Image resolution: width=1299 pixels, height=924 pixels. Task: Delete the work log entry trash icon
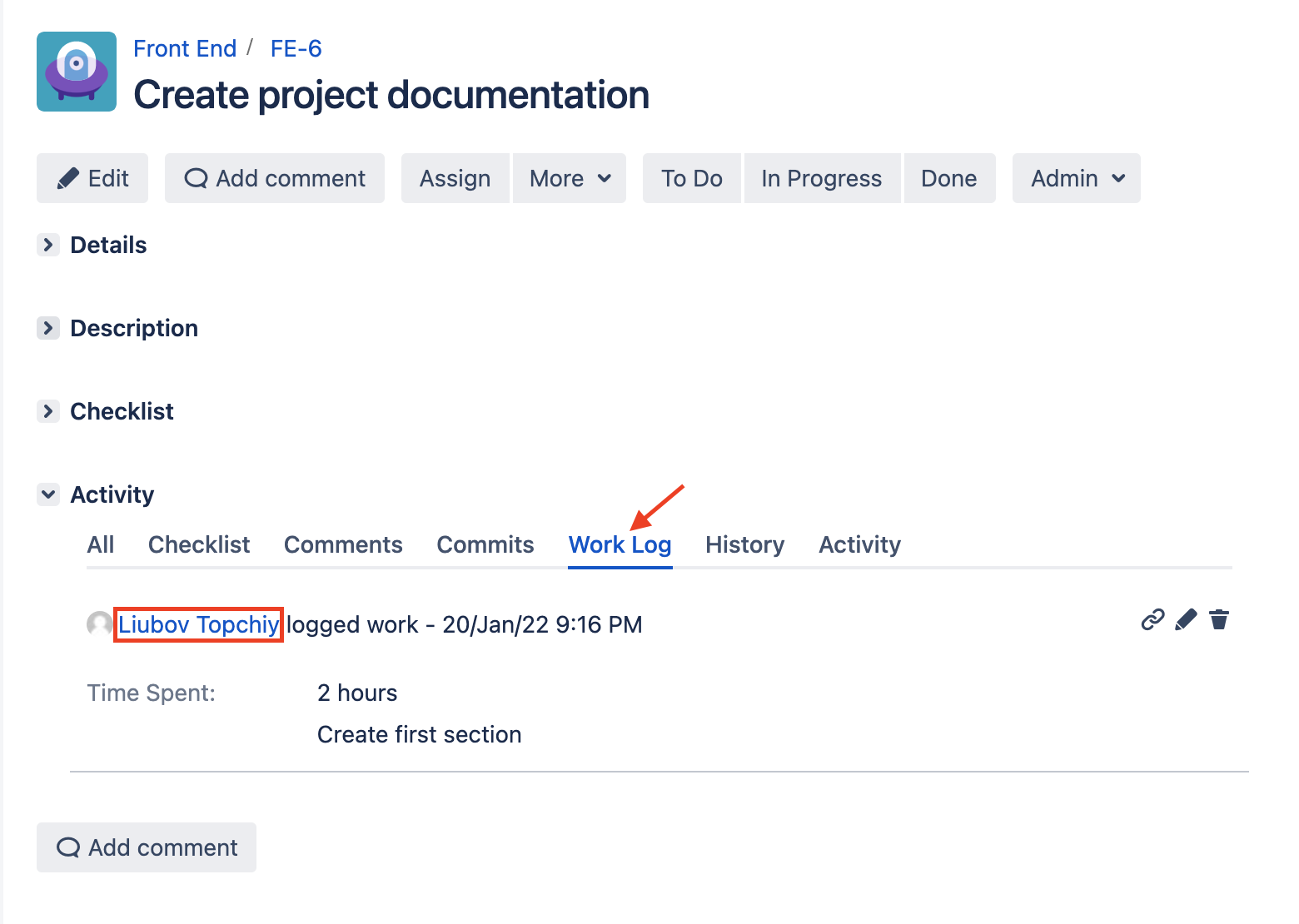pyautogui.click(x=1219, y=620)
